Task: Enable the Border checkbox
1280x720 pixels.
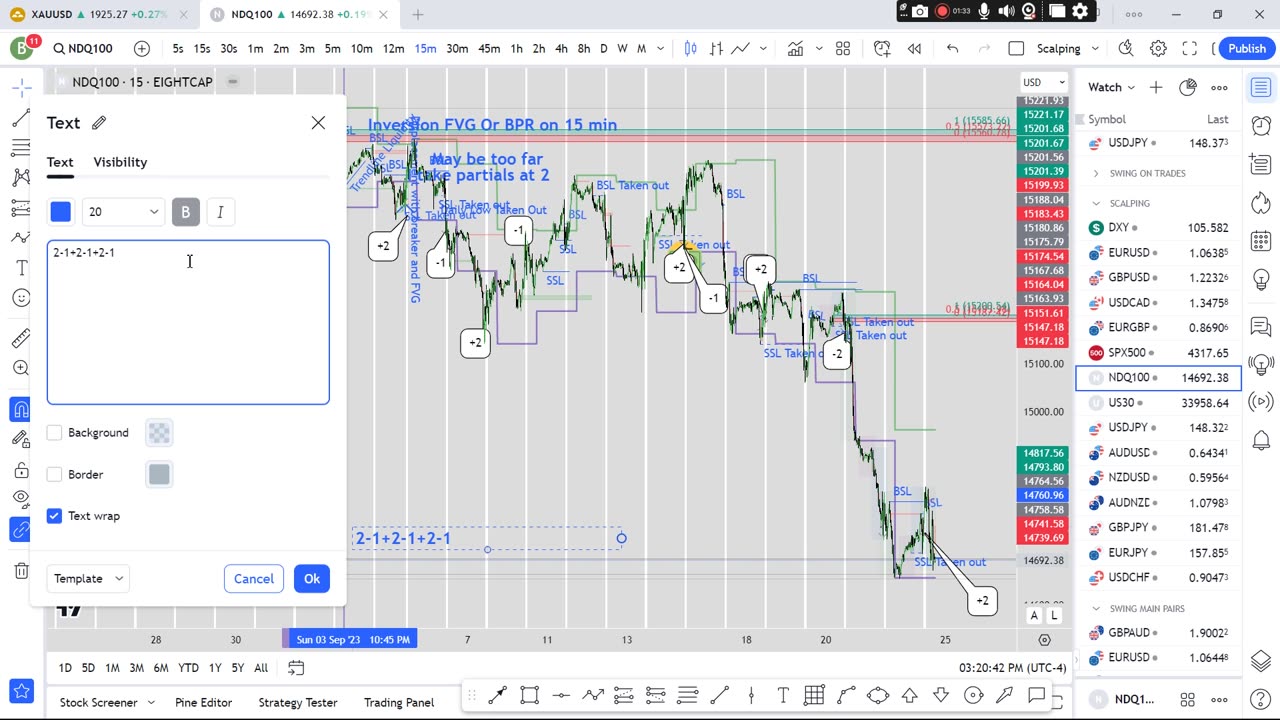Action: [54, 474]
